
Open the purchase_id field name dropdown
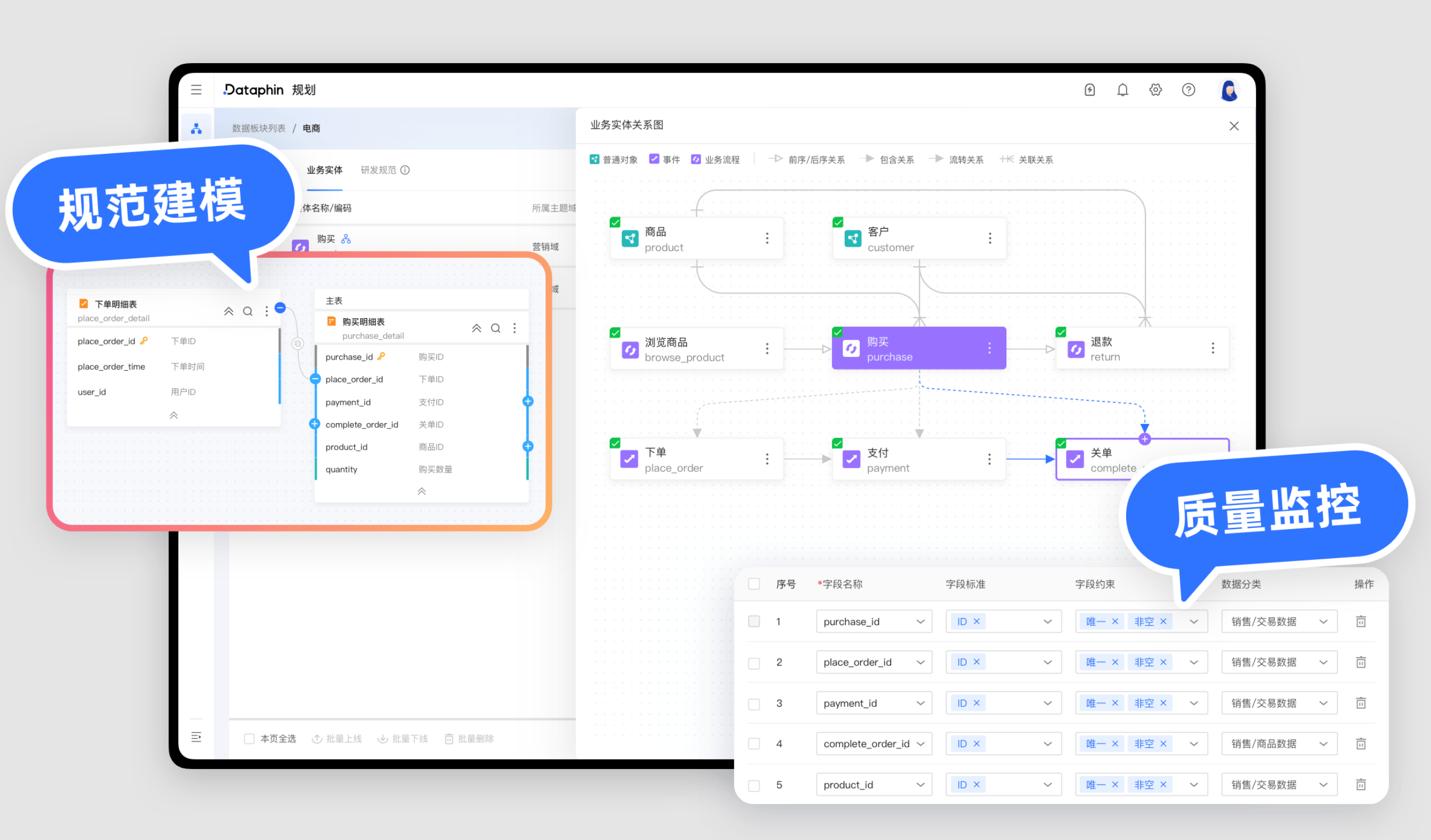(873, 621)
